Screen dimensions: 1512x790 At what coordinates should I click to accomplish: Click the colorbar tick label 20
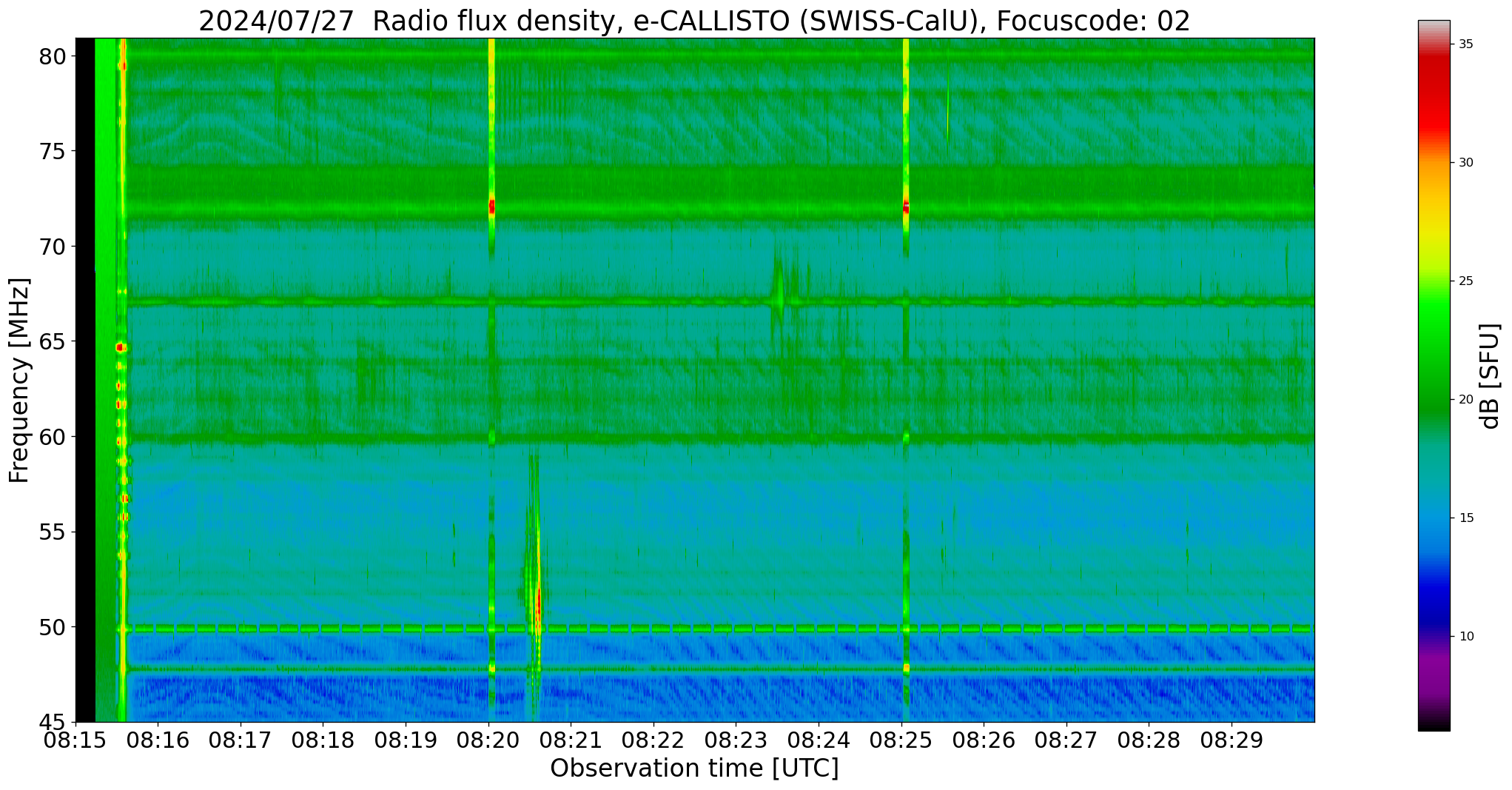(1465, 400)
